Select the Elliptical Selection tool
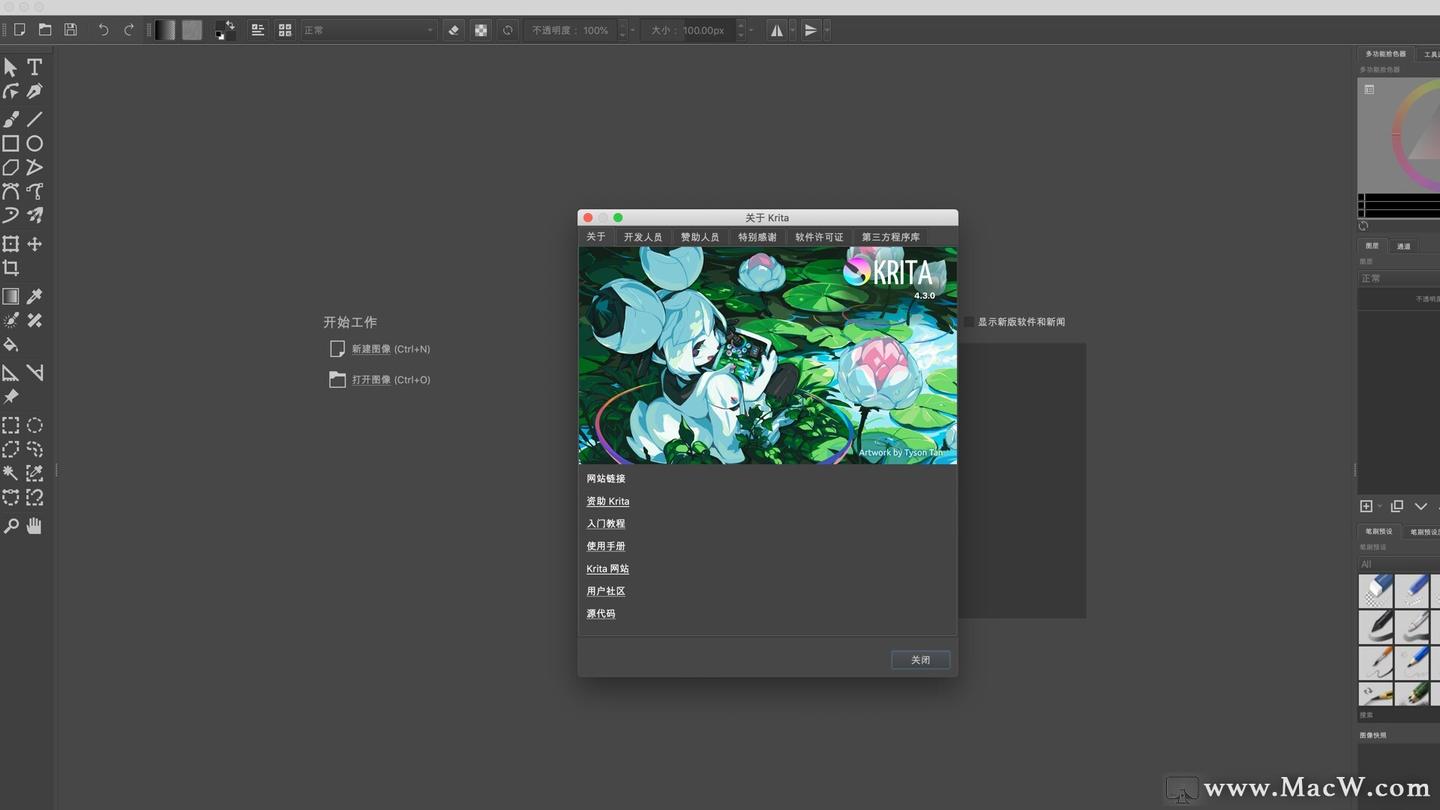This screenshot has height=810, width=1440. point(35,425)
